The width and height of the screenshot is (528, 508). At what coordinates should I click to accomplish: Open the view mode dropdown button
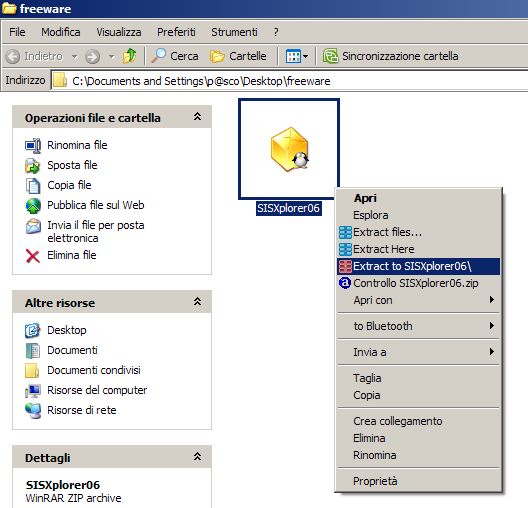click(297, 56)
